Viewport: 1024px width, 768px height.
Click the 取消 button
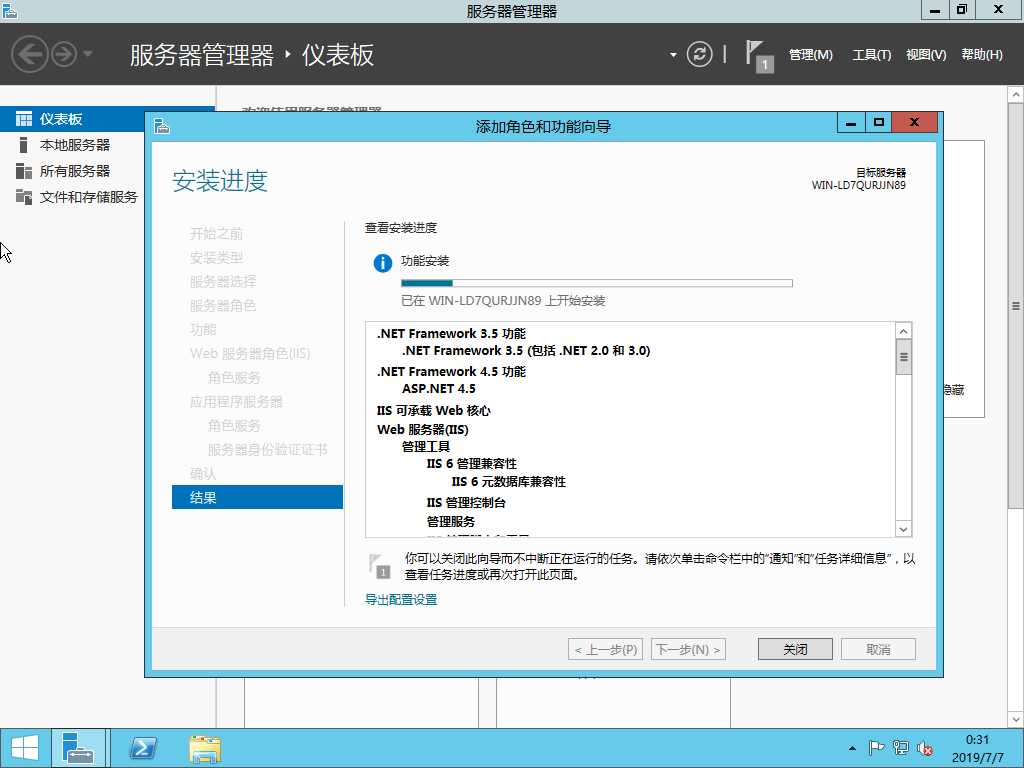click(x=878, y=649)
